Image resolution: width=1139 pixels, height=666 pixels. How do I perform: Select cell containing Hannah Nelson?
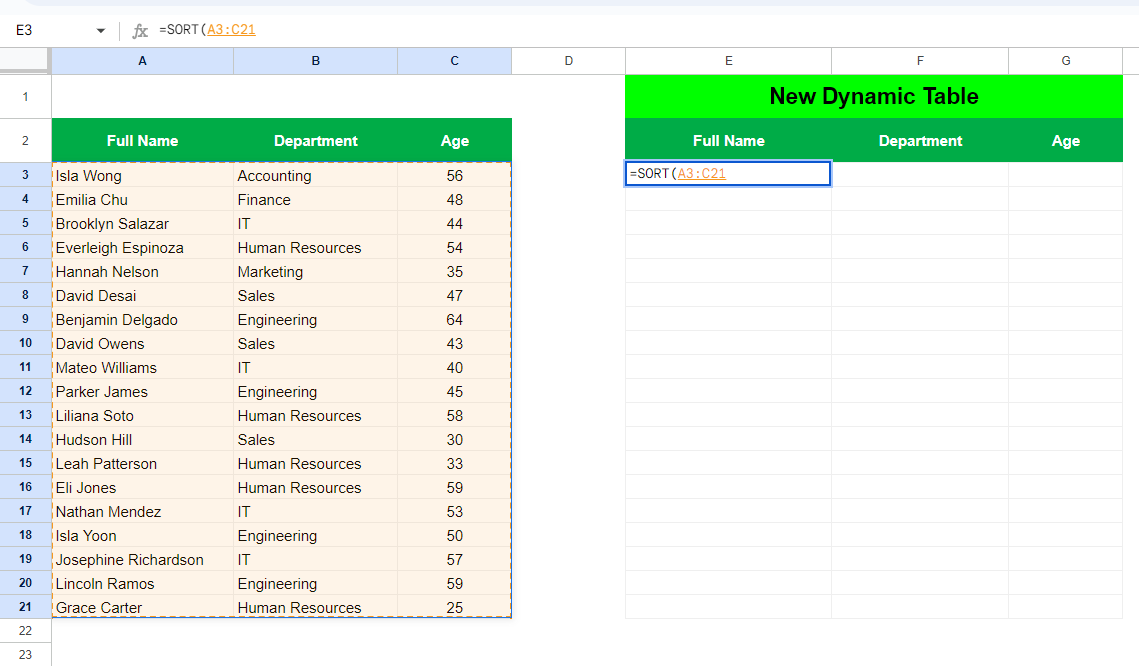(142, 272)
